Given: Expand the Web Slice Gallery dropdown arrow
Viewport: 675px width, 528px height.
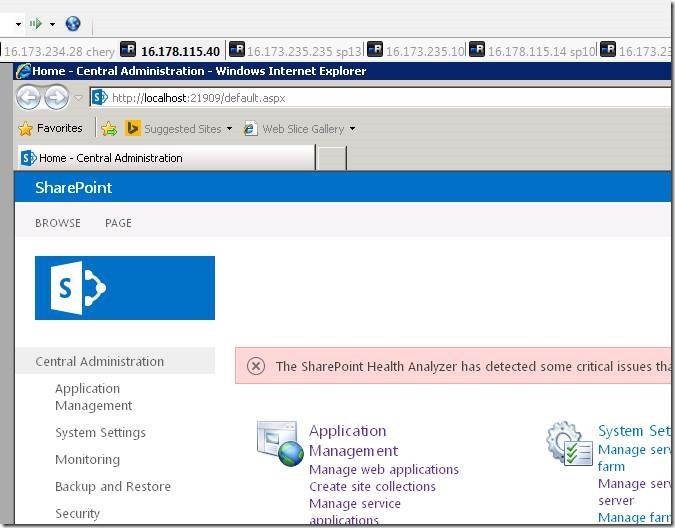Looking at the screenshot, I should [353, 129].
